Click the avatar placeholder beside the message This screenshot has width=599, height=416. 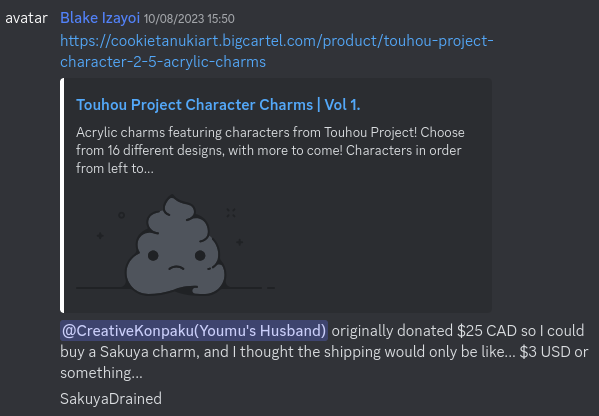coord(26,18)
